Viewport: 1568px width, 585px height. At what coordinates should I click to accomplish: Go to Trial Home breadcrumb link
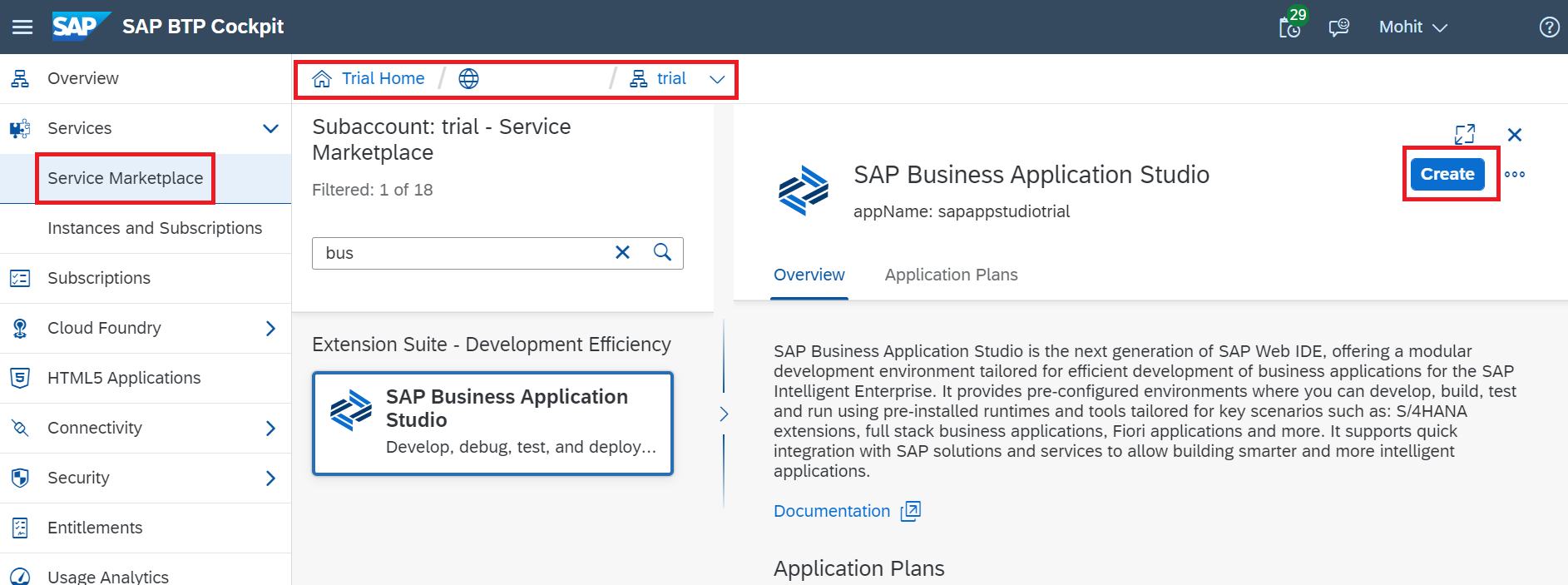(383, 78)
